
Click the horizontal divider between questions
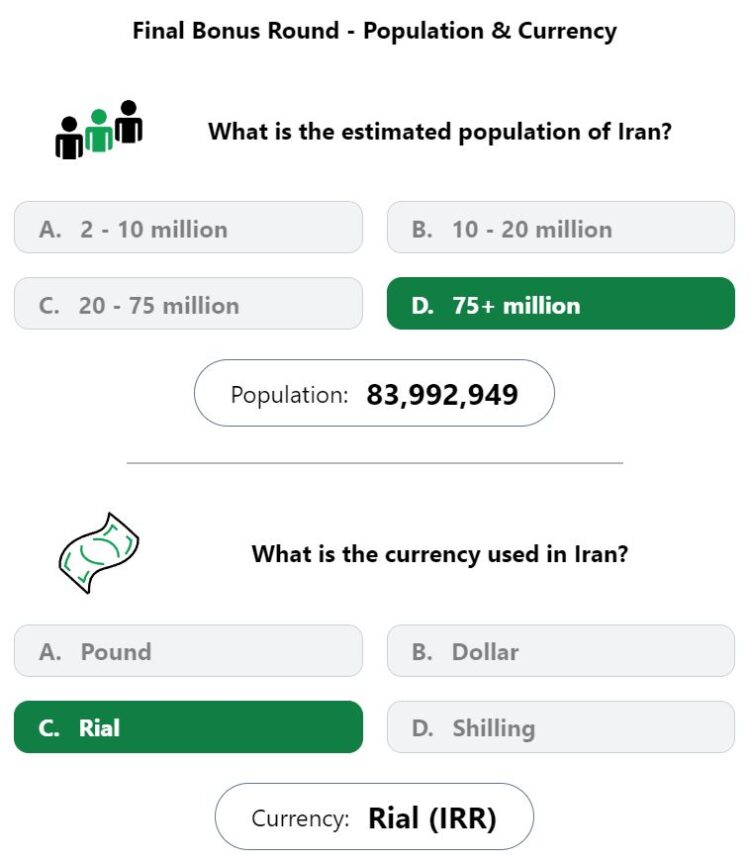tap(374, 463)
